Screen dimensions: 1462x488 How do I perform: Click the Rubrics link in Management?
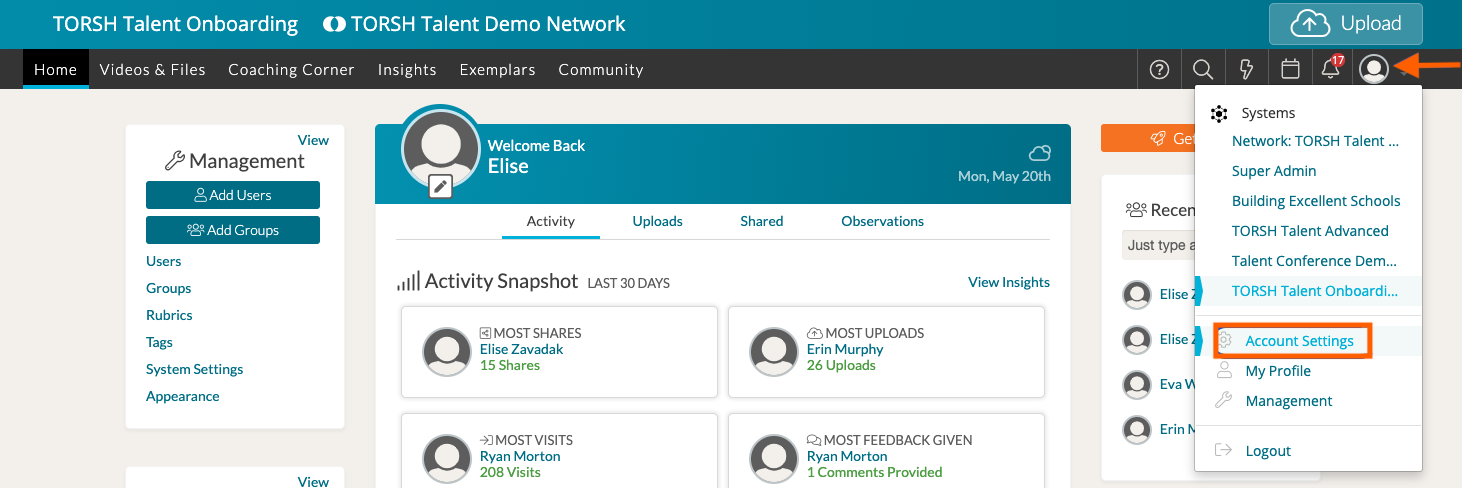click(x=169, y=315)
